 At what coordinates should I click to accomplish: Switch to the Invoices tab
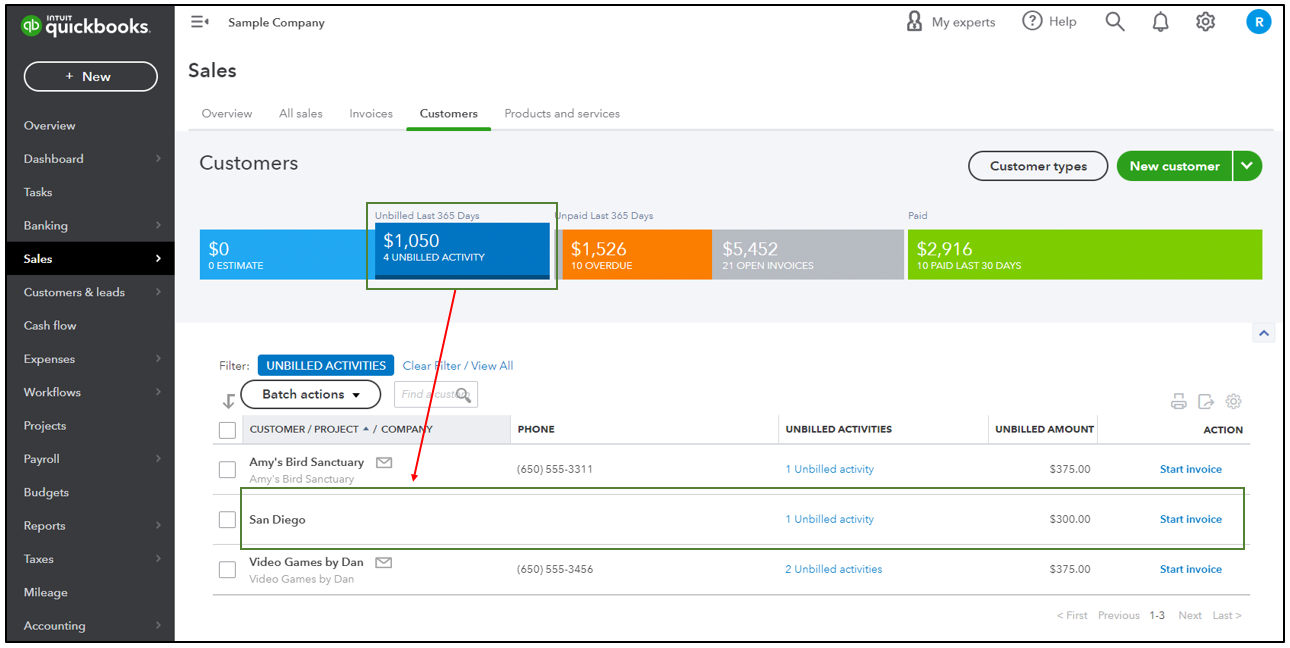[371, 113]
